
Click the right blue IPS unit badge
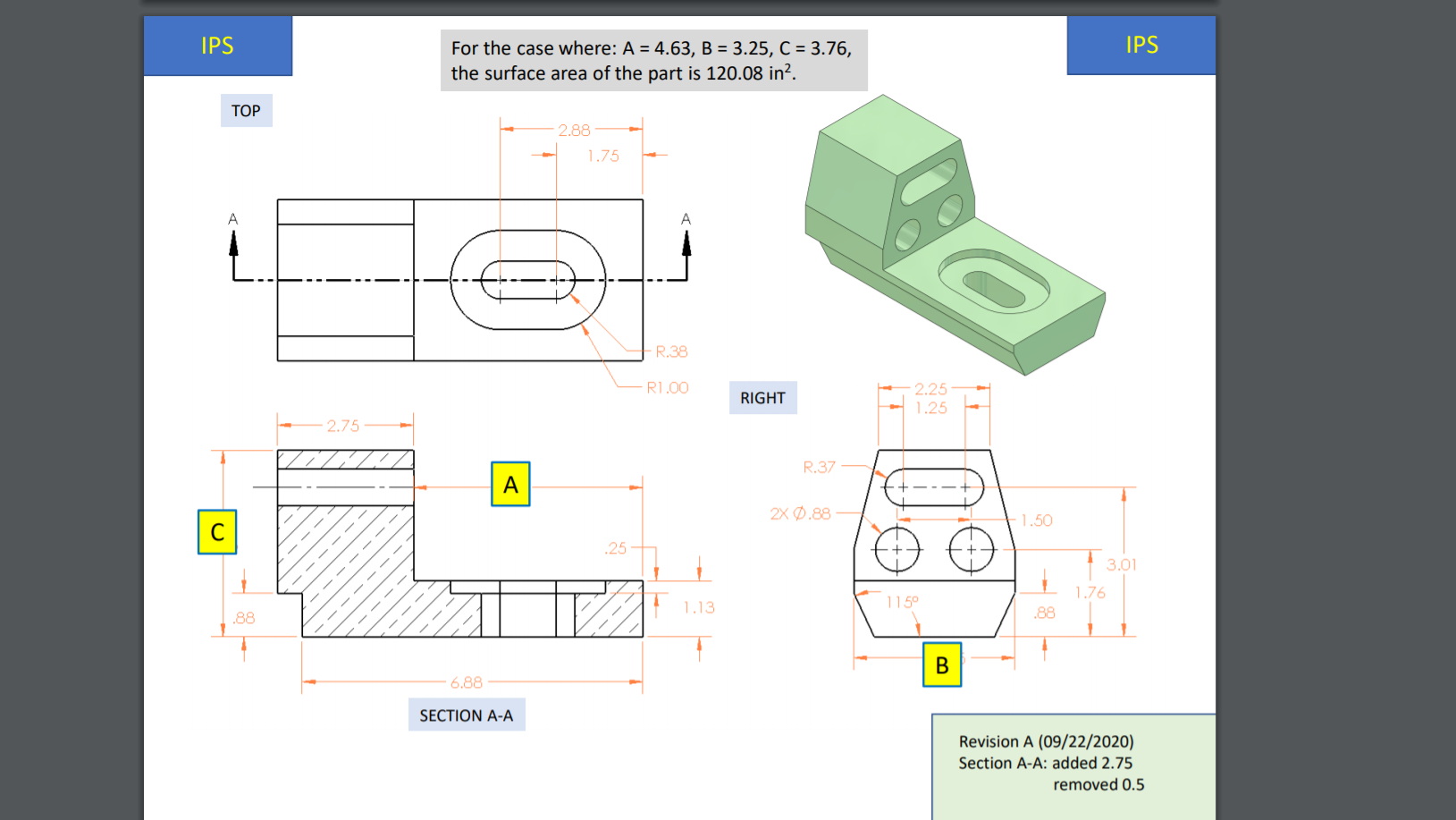coord(1141,45)
